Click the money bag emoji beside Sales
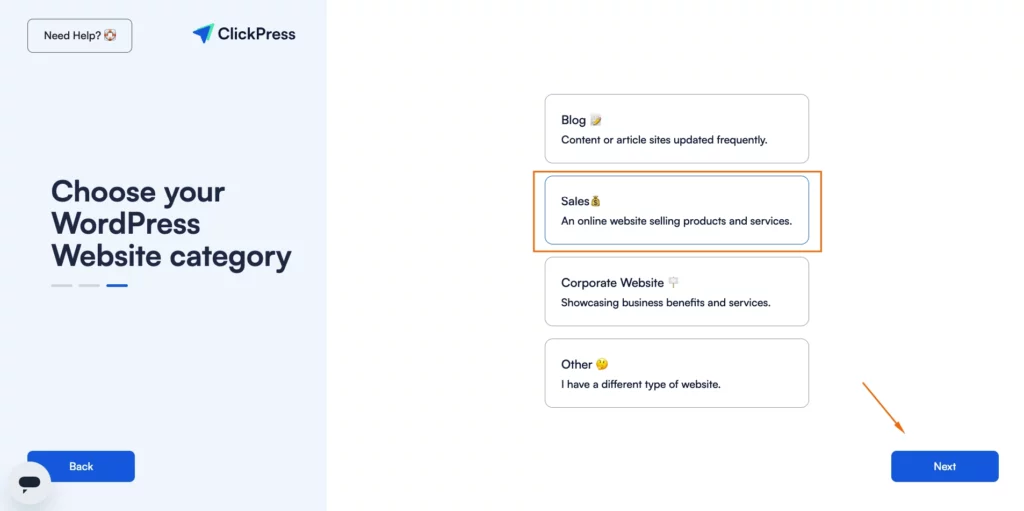Screen dimensions: 1024x511 point(595,201)
